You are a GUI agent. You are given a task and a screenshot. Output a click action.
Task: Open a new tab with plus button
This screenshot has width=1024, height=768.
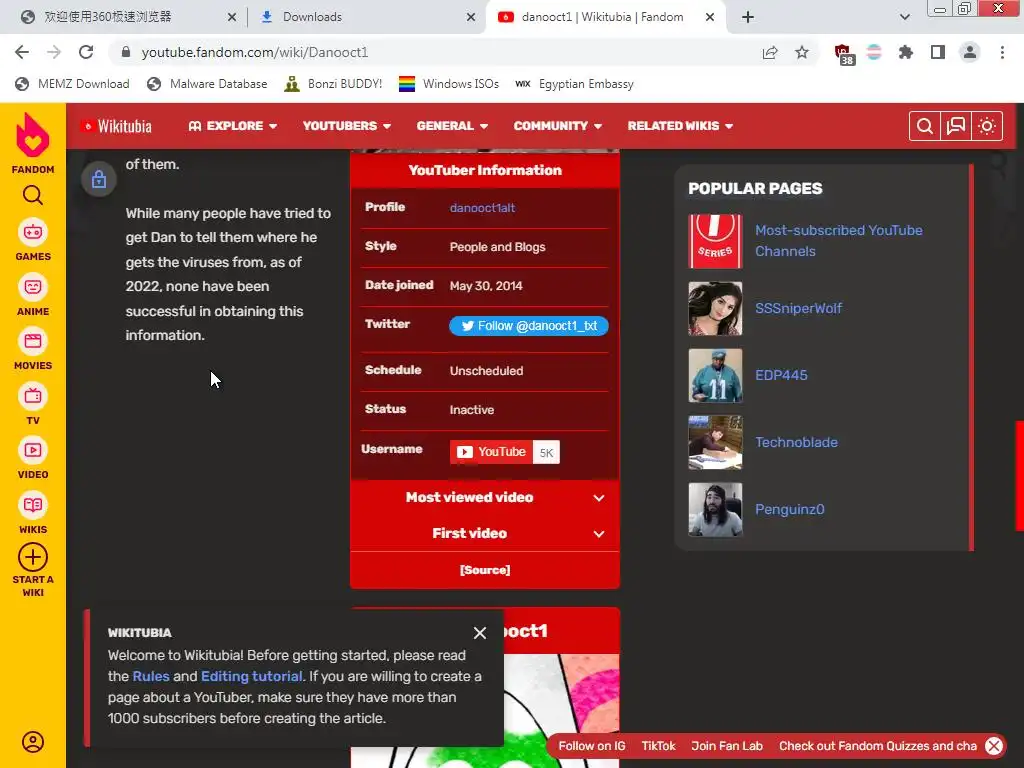748,17
